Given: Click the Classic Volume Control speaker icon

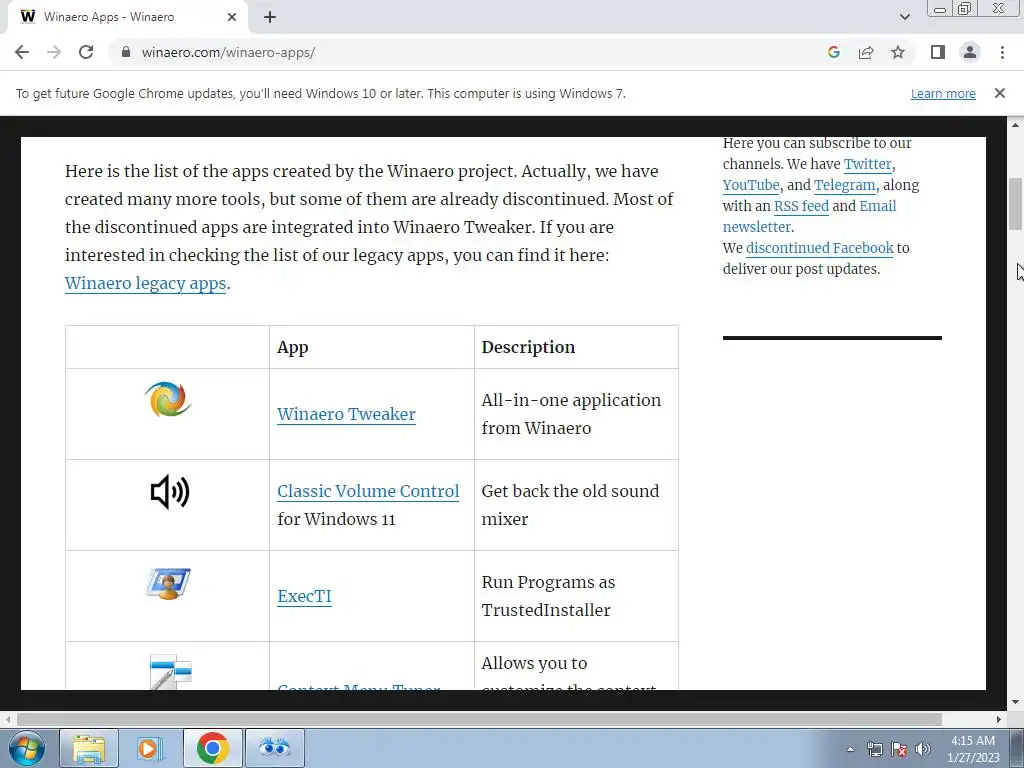Looking at the screenshot, I should pos(170,492).
